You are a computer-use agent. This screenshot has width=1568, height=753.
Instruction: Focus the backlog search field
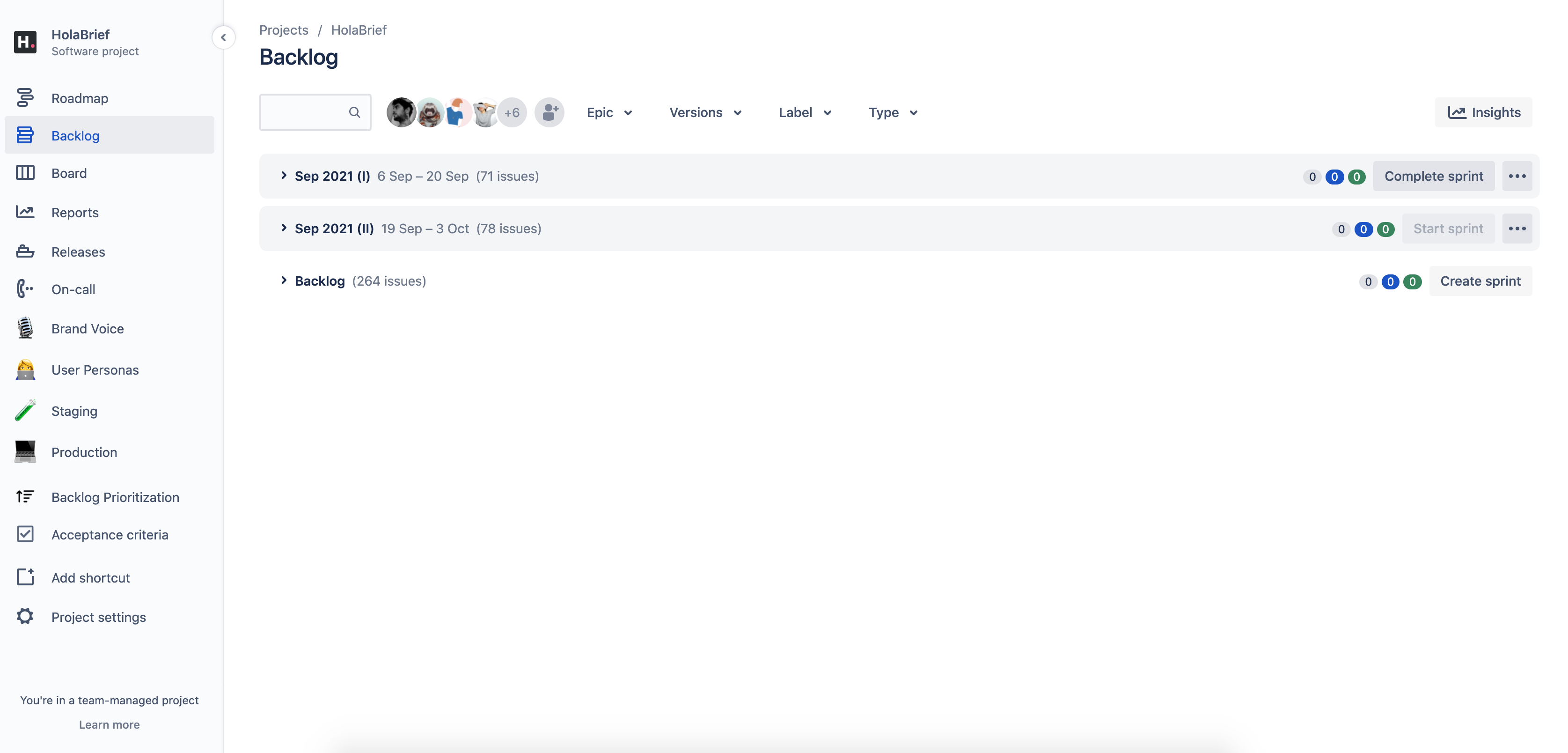[315, 112]
